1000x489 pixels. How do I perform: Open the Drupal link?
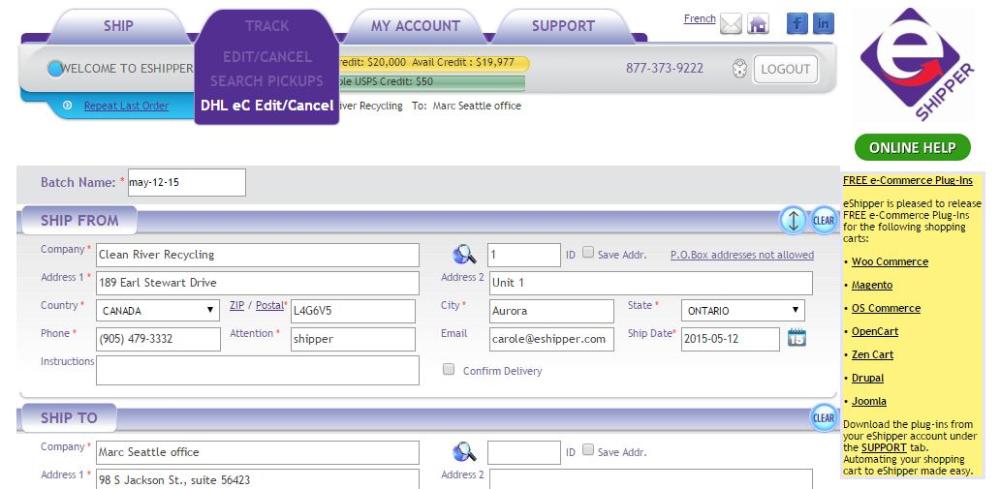coord(867,378)
